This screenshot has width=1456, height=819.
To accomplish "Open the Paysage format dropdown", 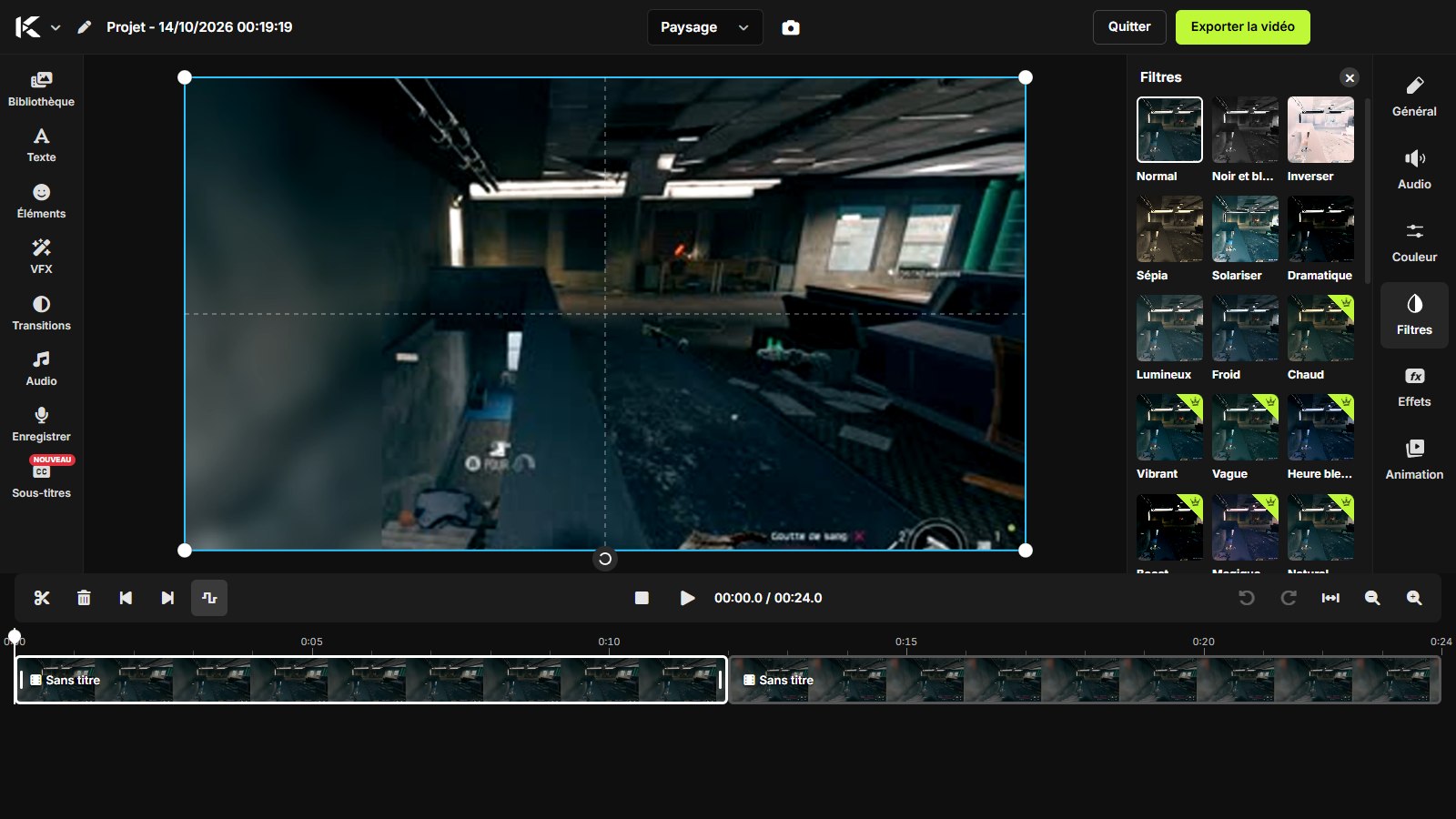I will click(x=705, y=27).
